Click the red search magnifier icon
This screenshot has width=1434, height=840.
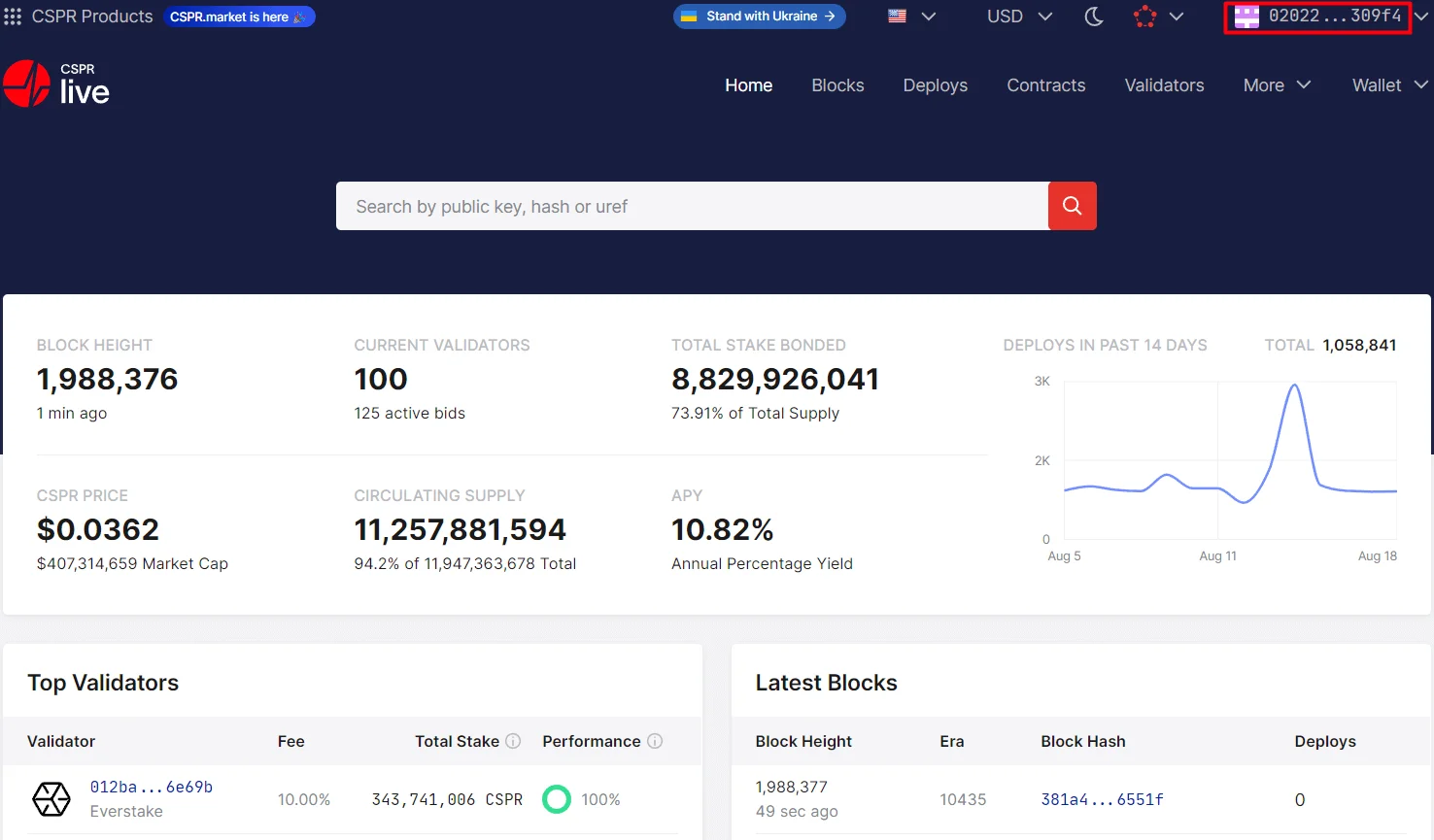coord(1072,206)
